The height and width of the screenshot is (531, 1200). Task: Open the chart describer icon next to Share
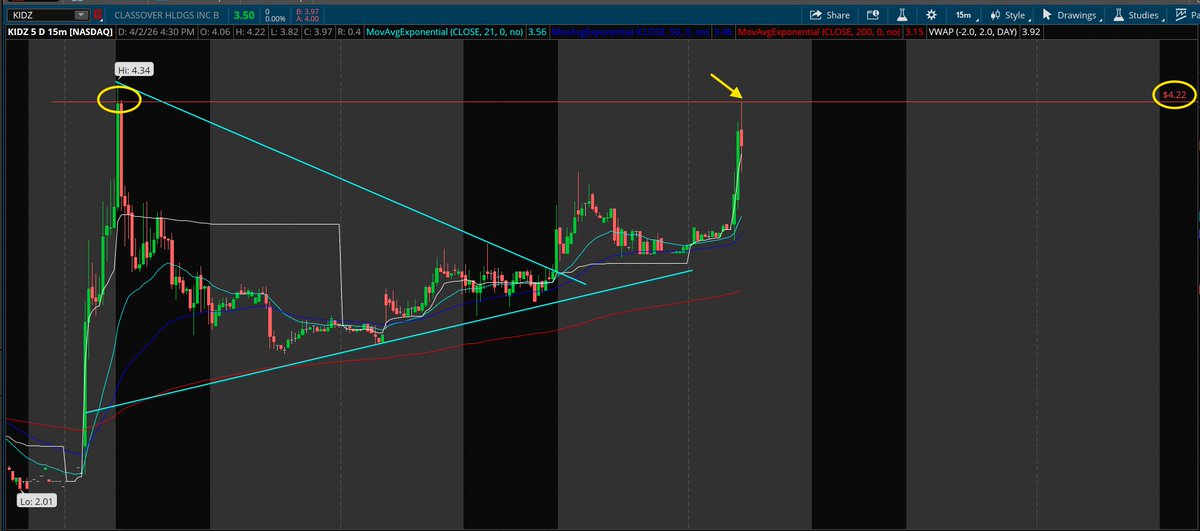coord(873,15)
